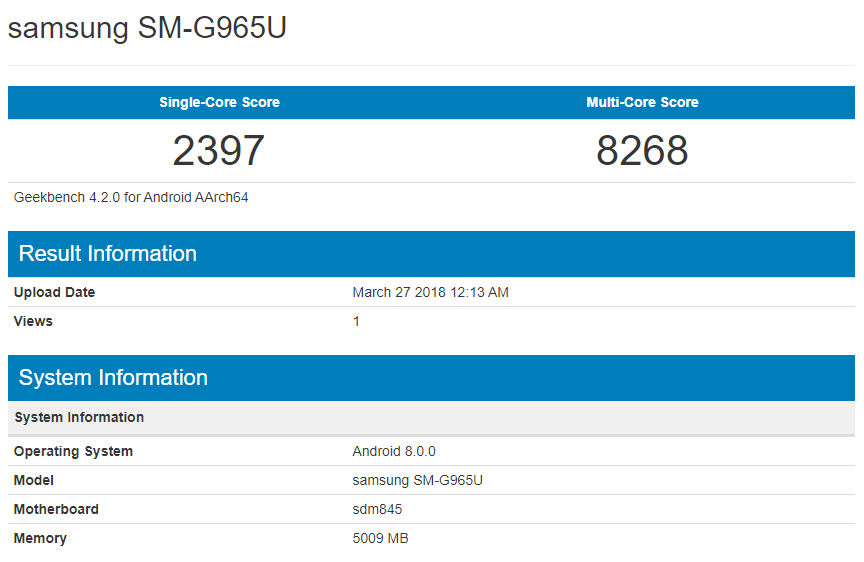
Task: Click the Motherboard label
Action: click(56, 509)
